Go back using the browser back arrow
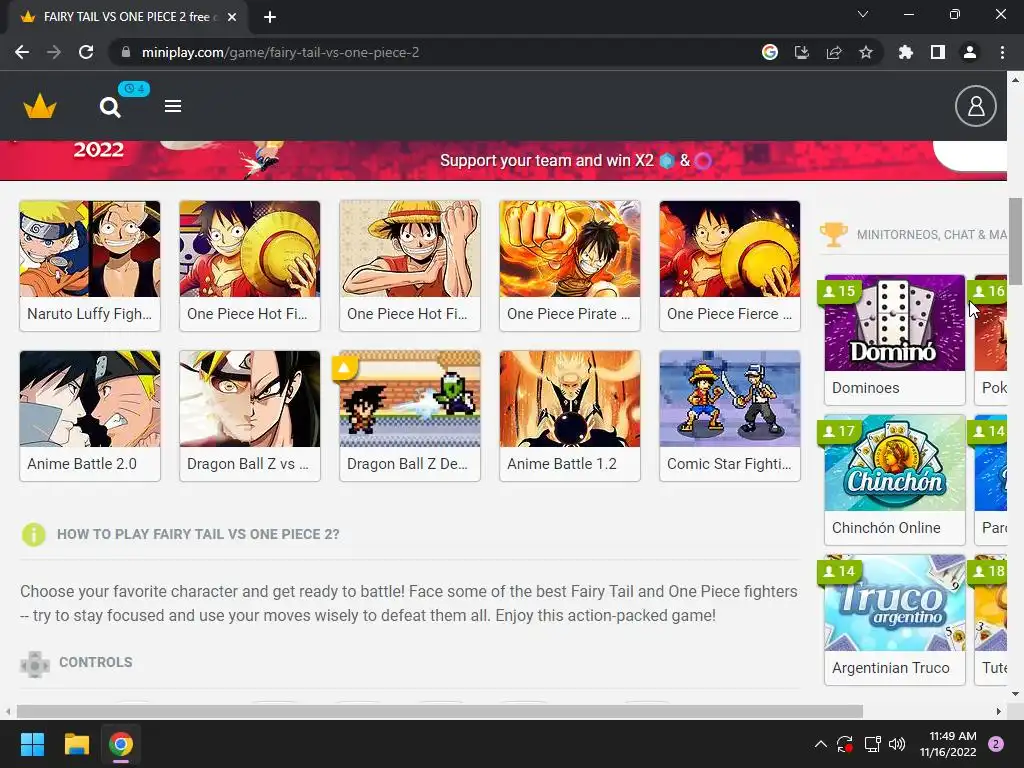This screenshot has height=768, width=1024. pos(22,52)
